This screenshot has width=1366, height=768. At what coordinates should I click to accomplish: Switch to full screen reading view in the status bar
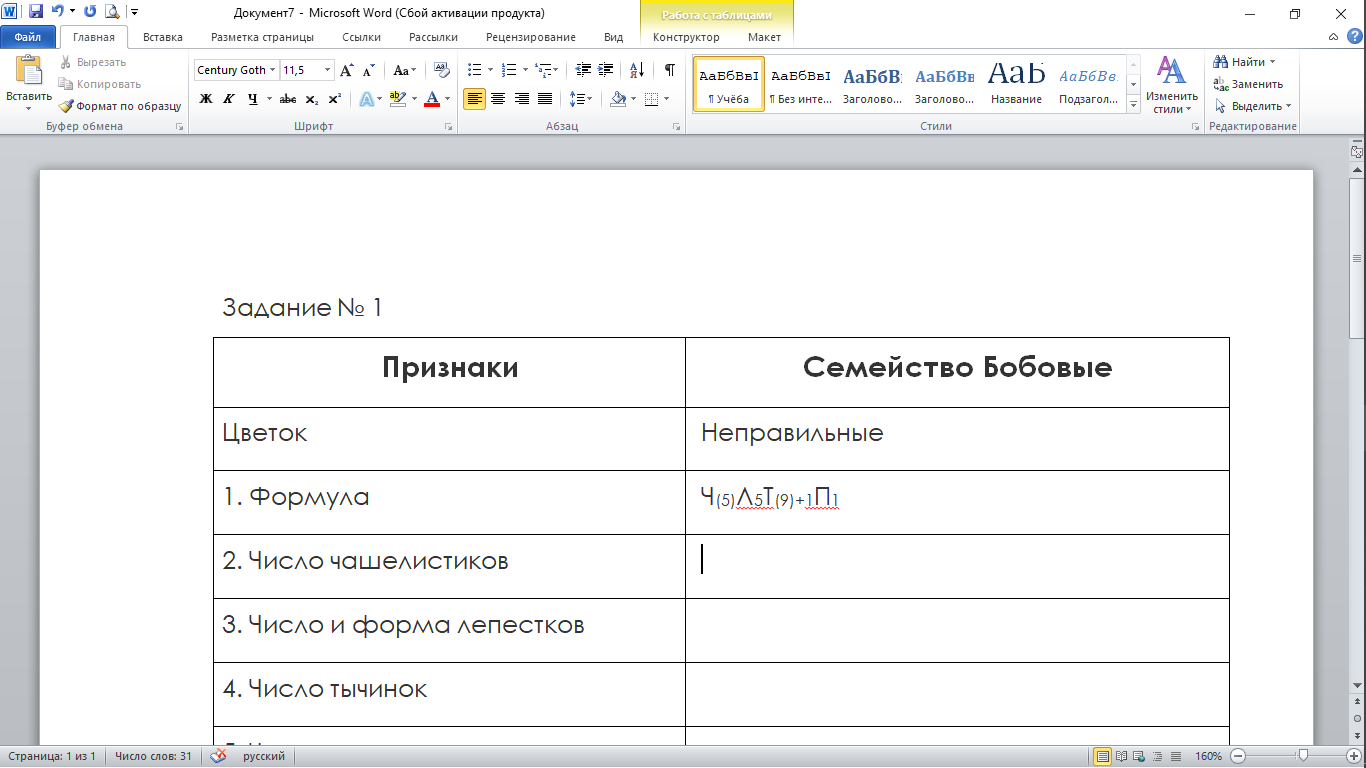point(1121,757)
